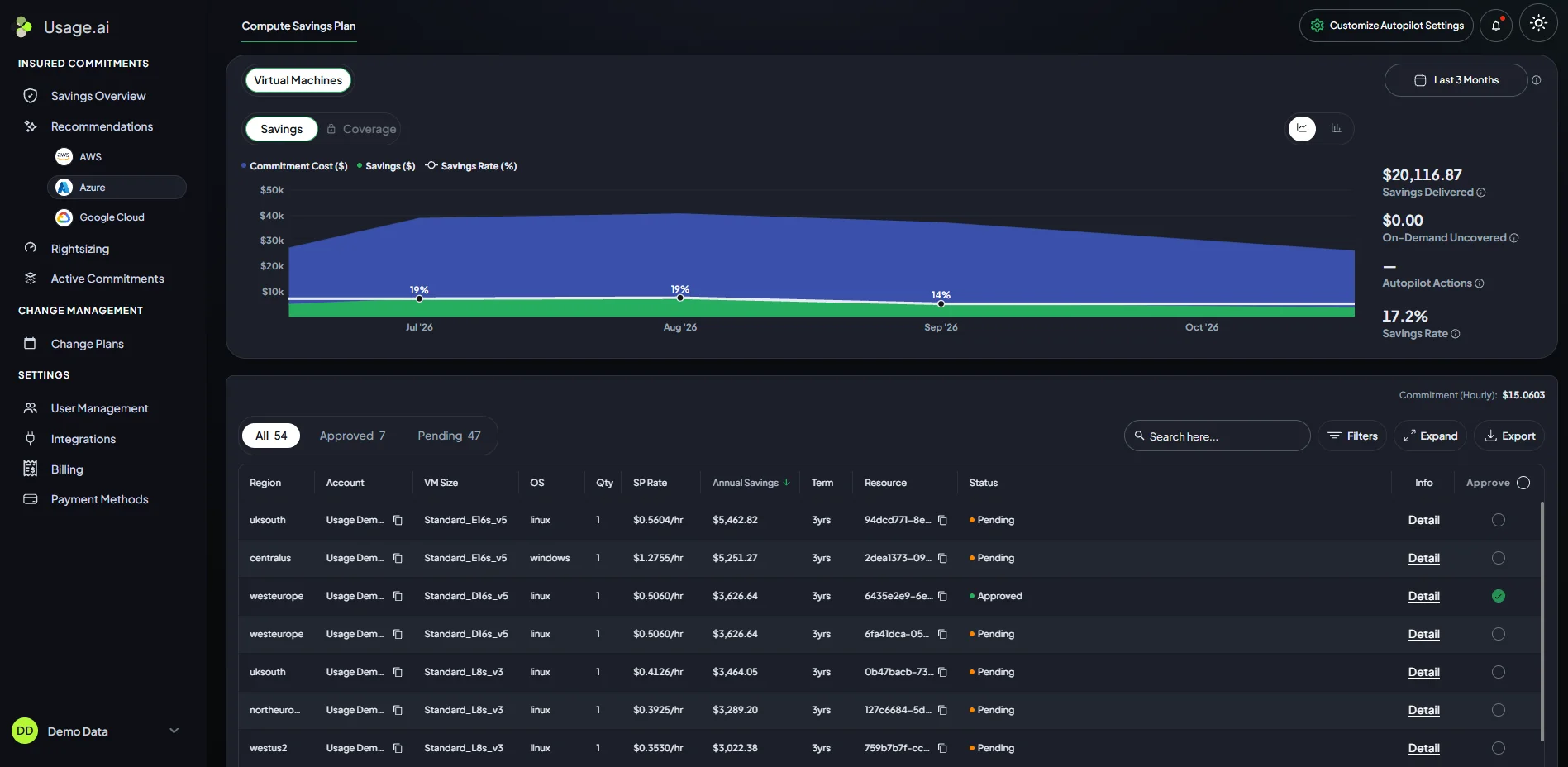1568x767 pixels.
Task: Open Change Plans page
Action: click(87, 344)
